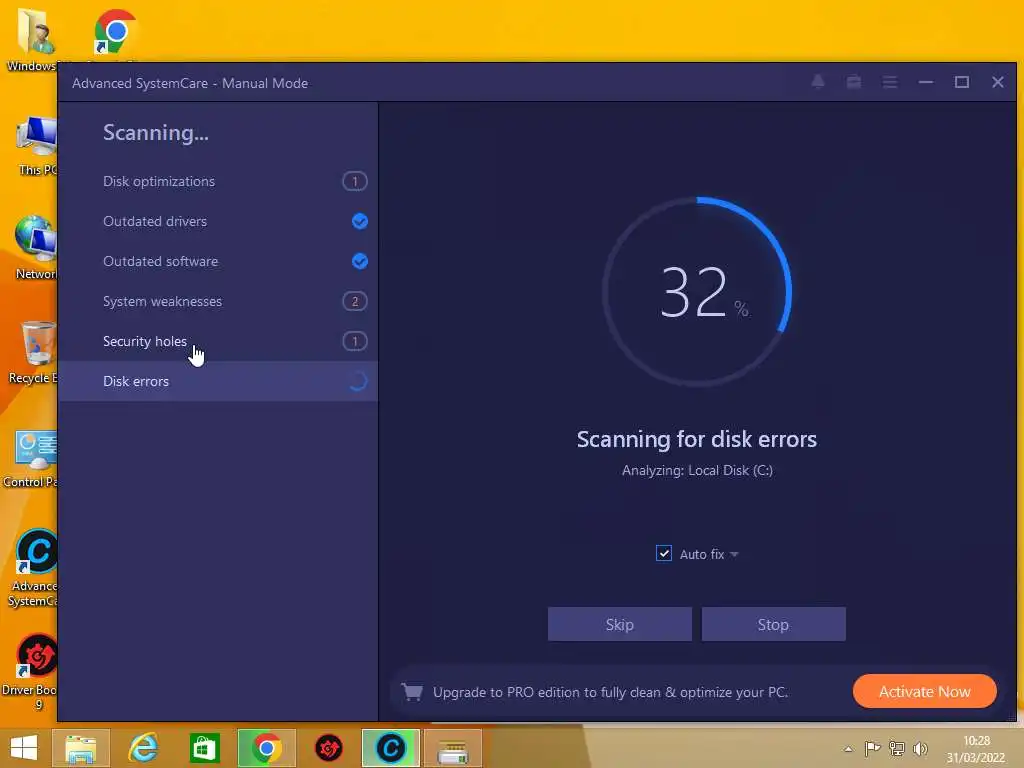Open File Explorer from the taskbar
1024x768 pixels.
coord(80,748)
